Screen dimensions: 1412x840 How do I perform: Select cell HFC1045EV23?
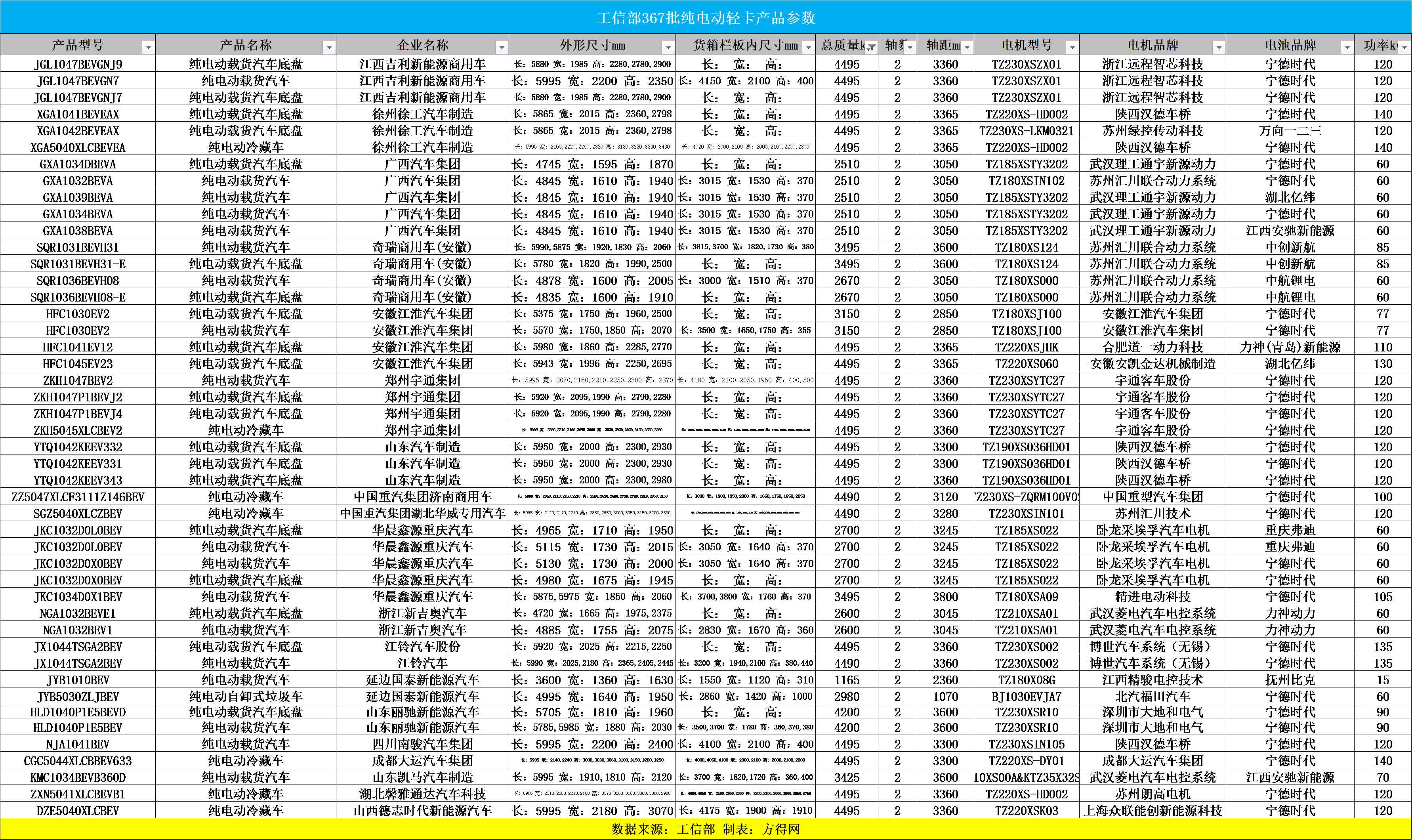click(x=78, y=364)
